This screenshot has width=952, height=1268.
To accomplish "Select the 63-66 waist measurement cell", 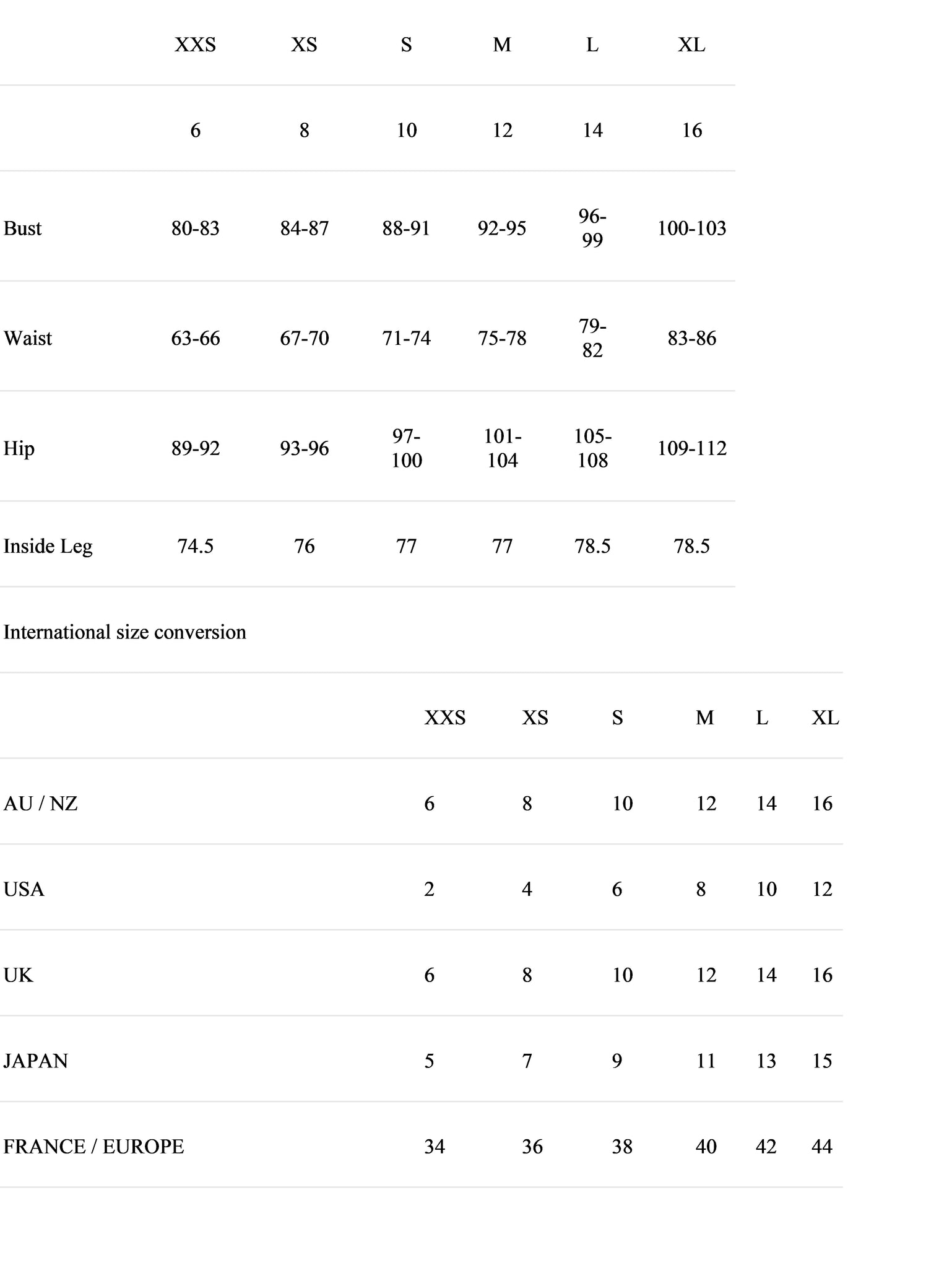I will (196, 338).
